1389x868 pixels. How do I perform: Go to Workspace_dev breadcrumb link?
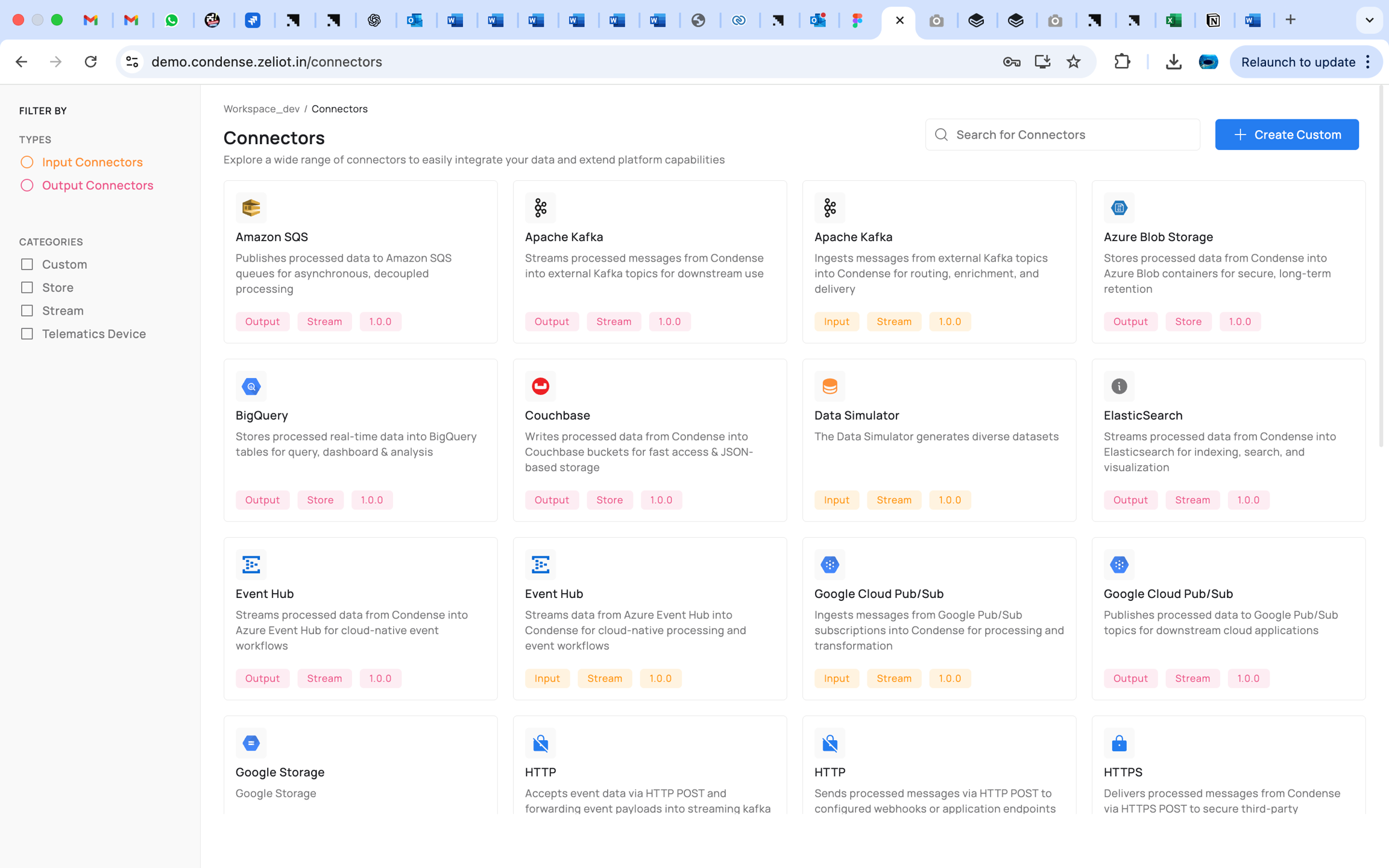point(261,109)
